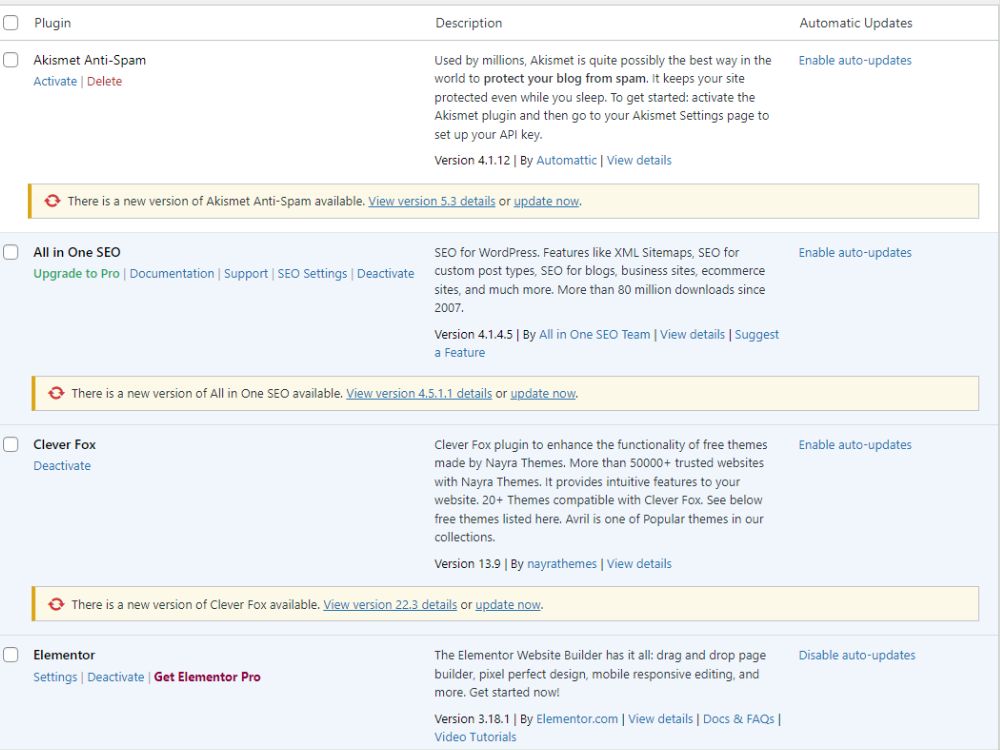This screenshot has height=750, width=1000.
Task: Check the Akismet Anti-Spam plugin checkbox
Action: pos(11,60)
